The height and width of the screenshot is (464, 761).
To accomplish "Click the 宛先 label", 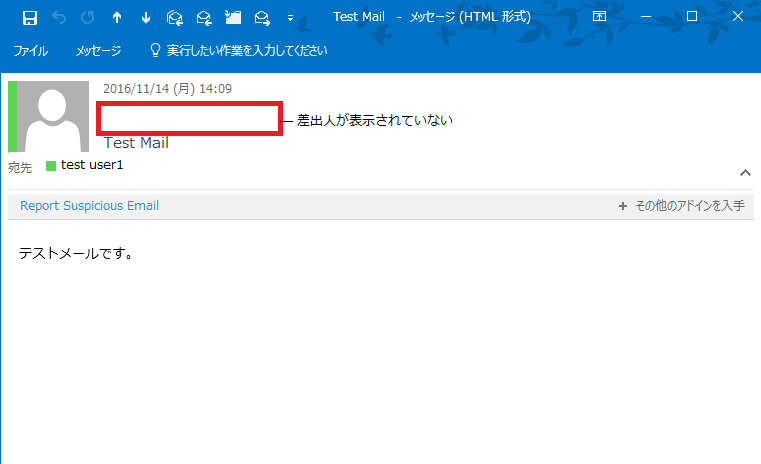I will point(20,167).
